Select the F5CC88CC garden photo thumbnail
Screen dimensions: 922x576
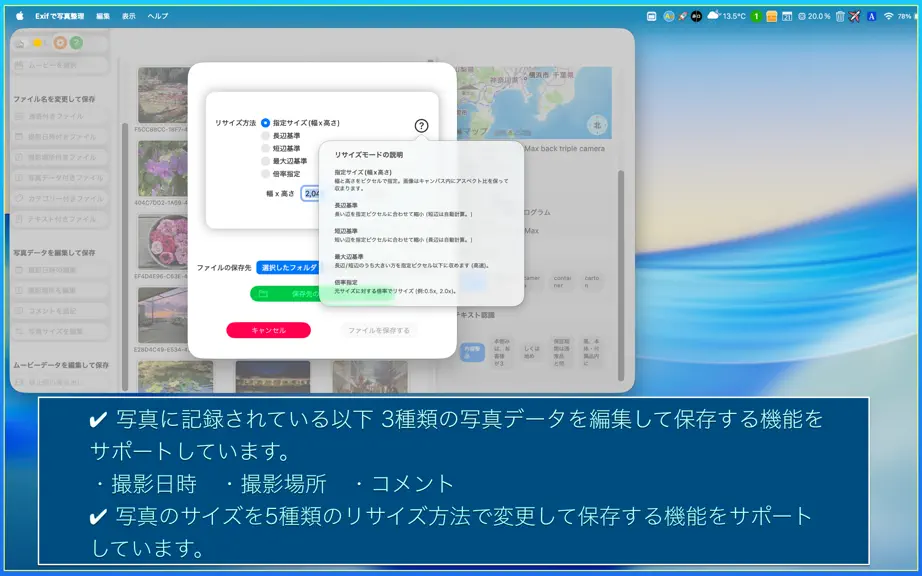163,95
